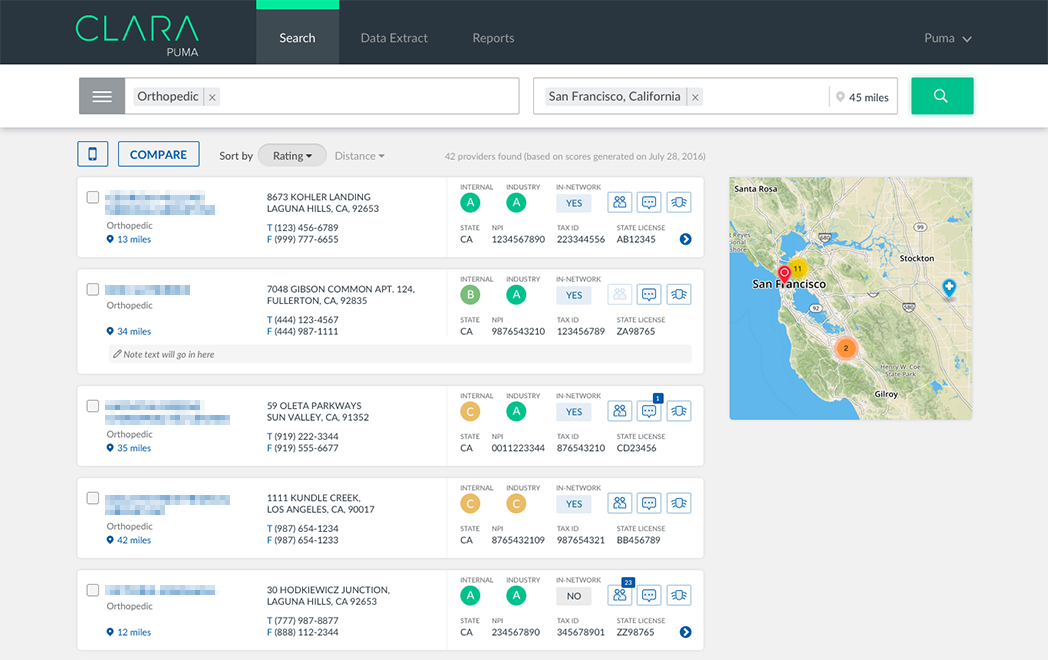
Task: Click tax ID 987654321
Action: (581, 540)
